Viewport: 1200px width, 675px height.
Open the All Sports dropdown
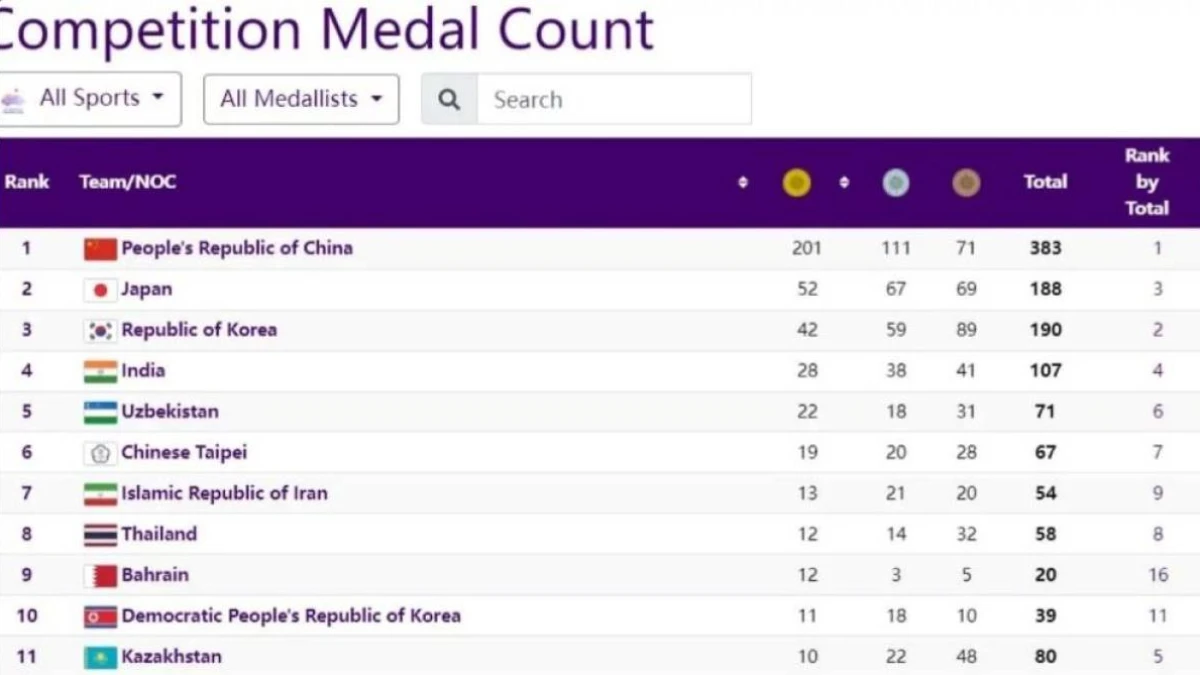[90, 98]
